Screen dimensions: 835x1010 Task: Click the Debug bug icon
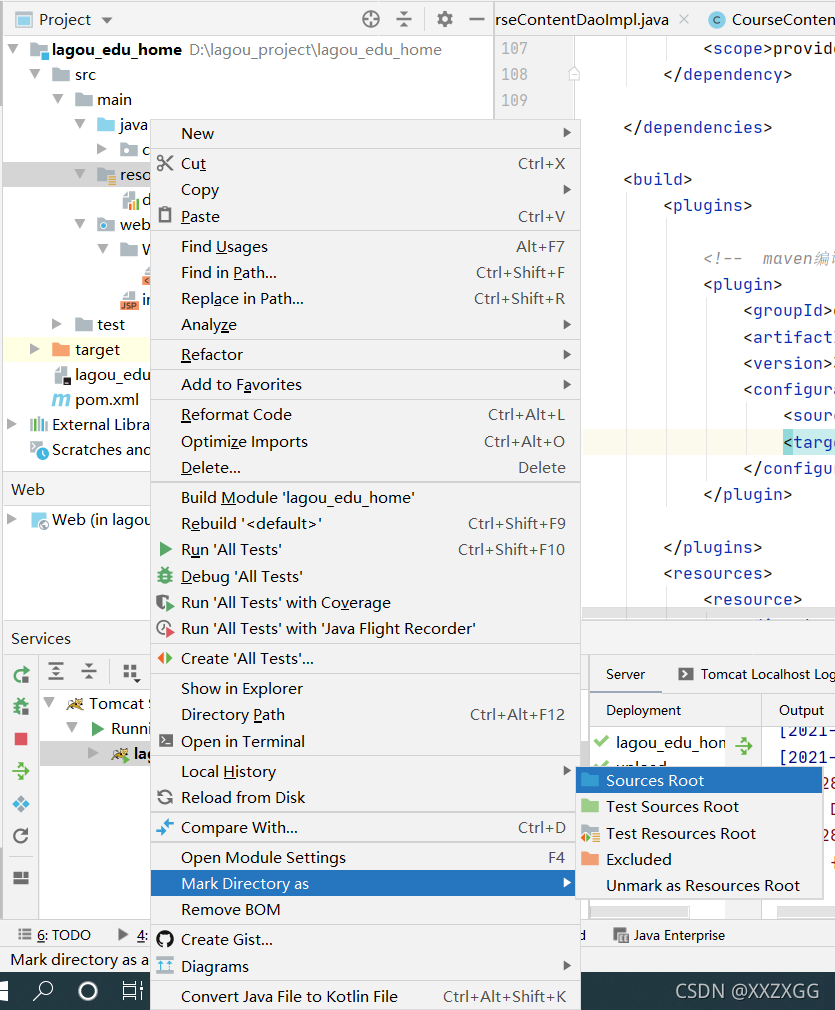(x=166, y=575)
